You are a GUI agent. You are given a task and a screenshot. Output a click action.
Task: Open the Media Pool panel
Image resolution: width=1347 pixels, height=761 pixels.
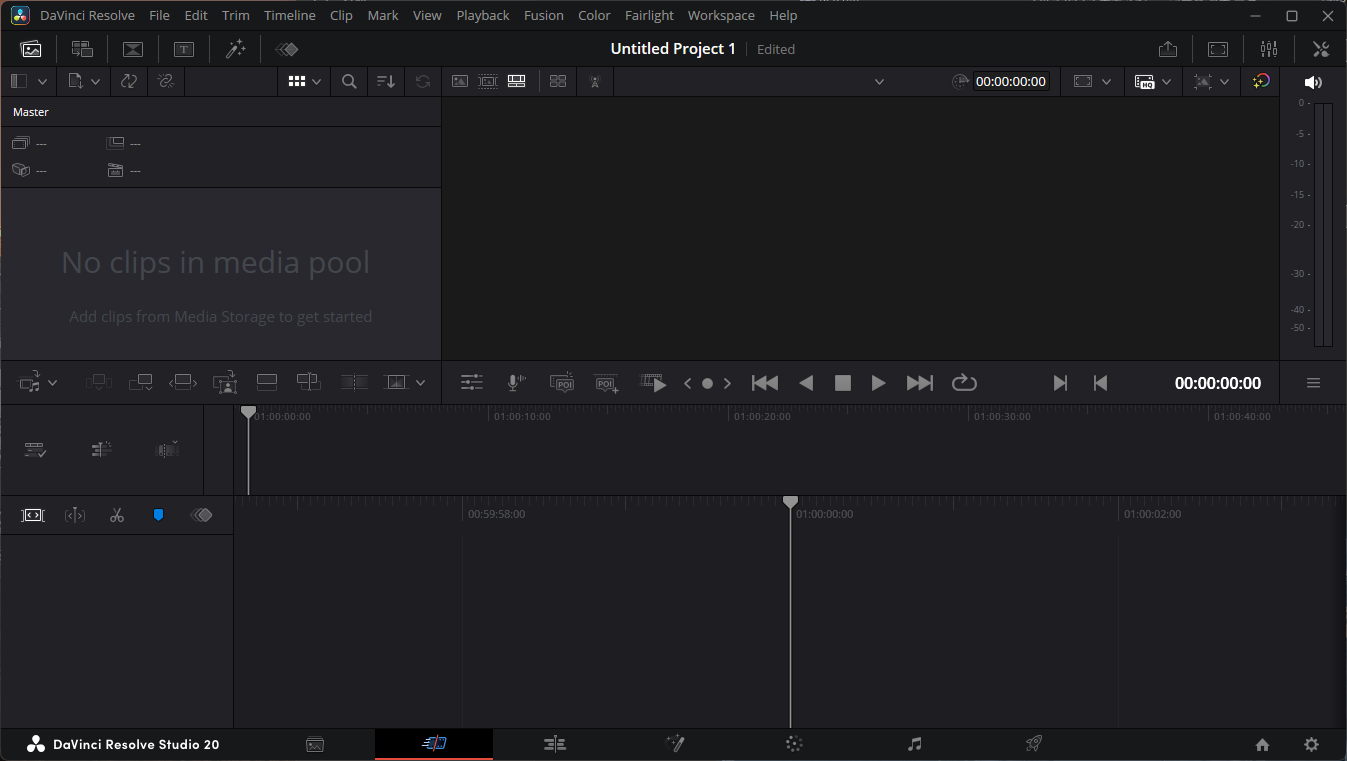31,49
